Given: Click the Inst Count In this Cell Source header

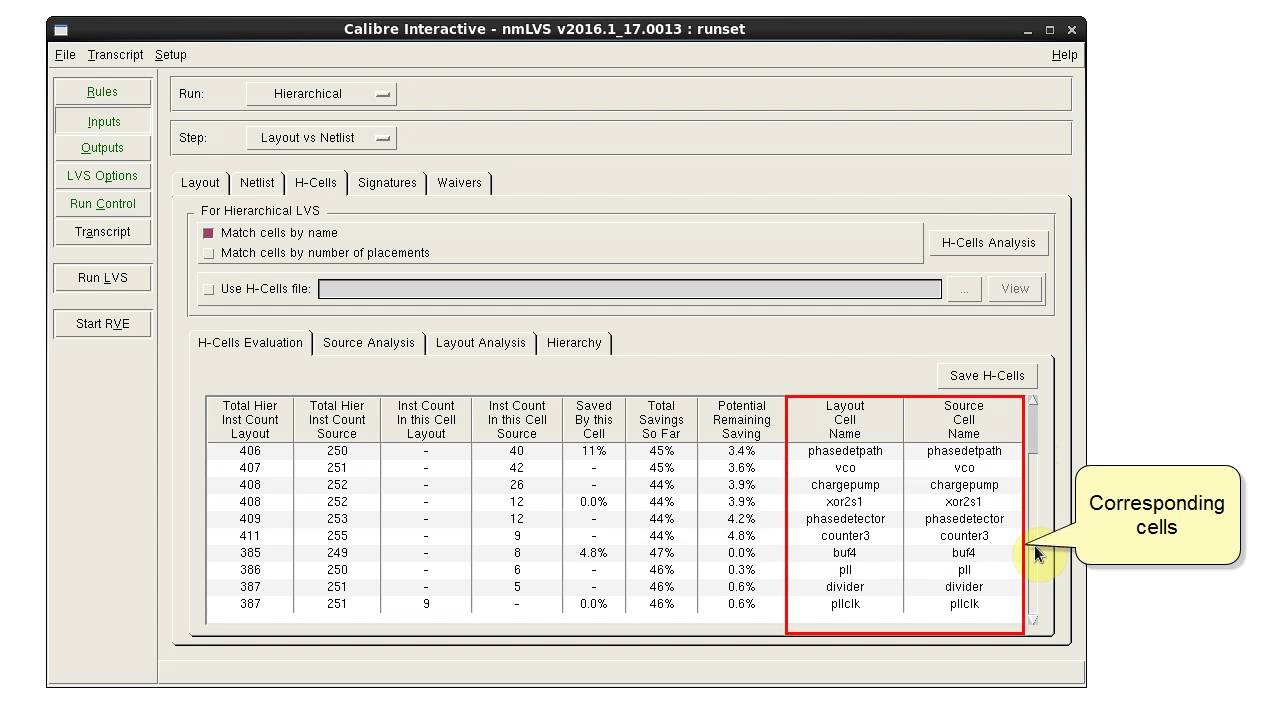Looking at the screenshot, I should pyautogui.click(x=517, y=420).
